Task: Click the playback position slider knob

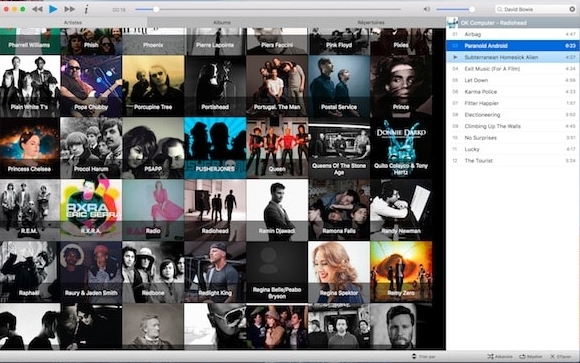Action: coord(156,9)
